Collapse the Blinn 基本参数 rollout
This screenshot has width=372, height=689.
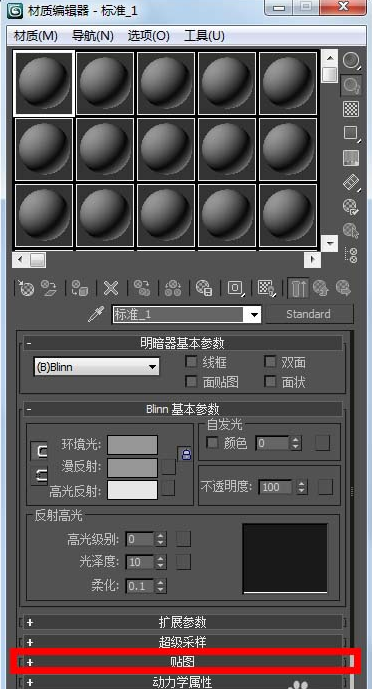pyautogui.click(x=183, y=410)
